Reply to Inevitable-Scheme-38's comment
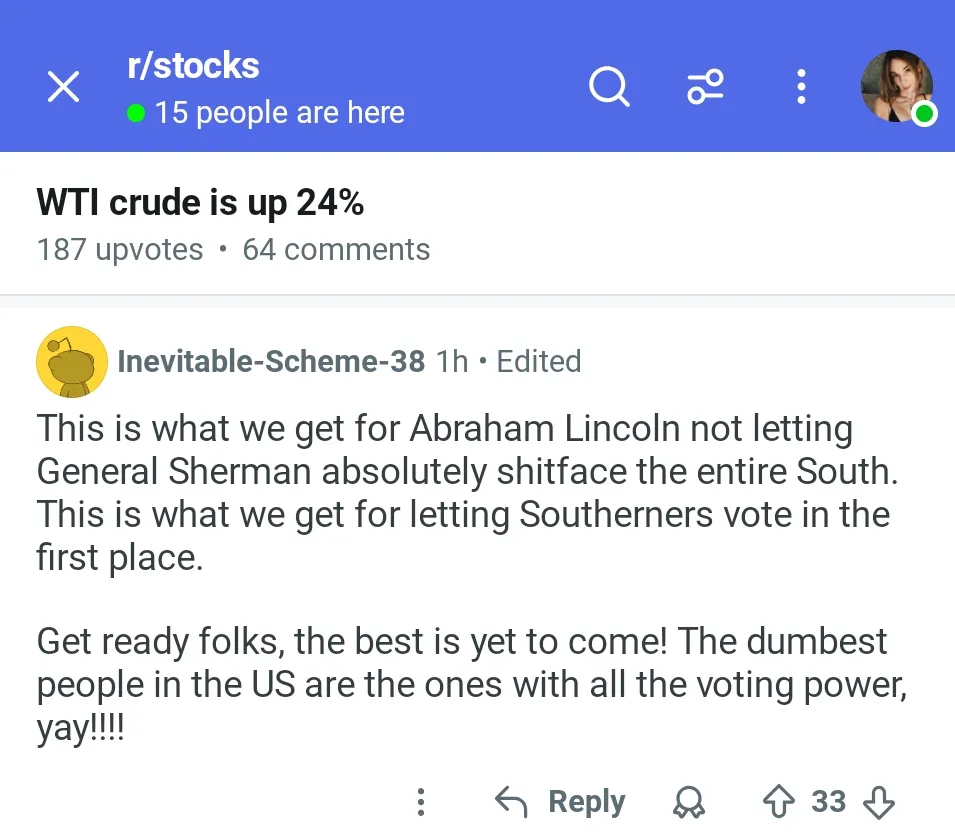The image size is (955, 840). pyautogui.click(x=561, y=801)
